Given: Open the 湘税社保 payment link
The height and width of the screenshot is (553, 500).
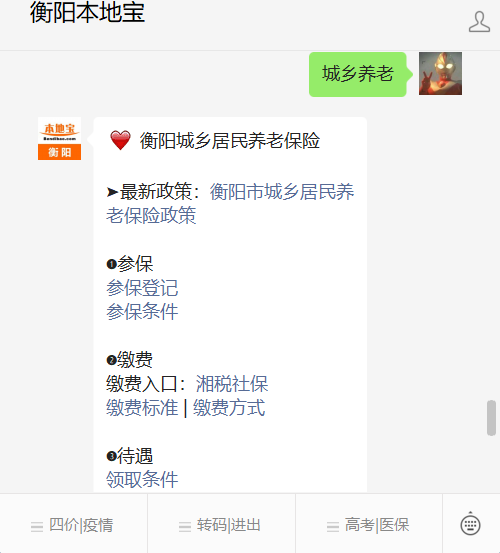Looking at the screenshot, I should 232,384.
